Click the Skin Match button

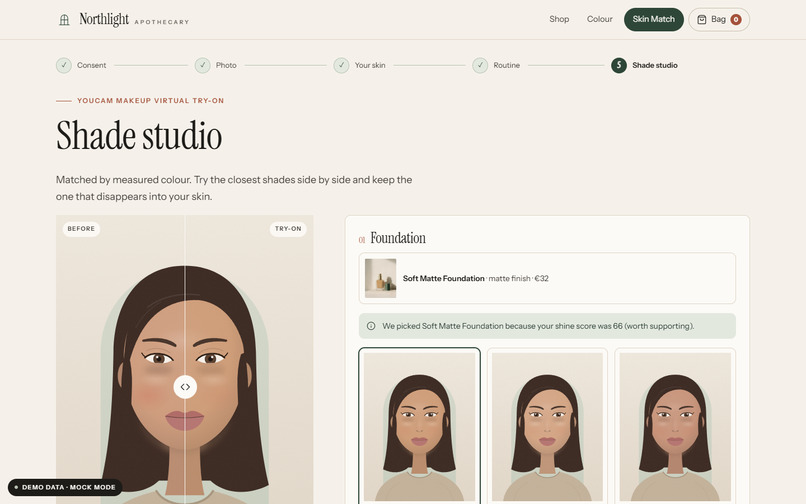653,20
